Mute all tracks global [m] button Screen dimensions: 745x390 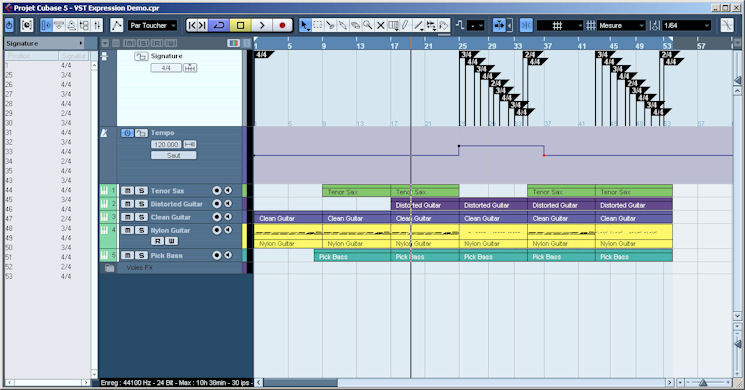coord(129,43)
